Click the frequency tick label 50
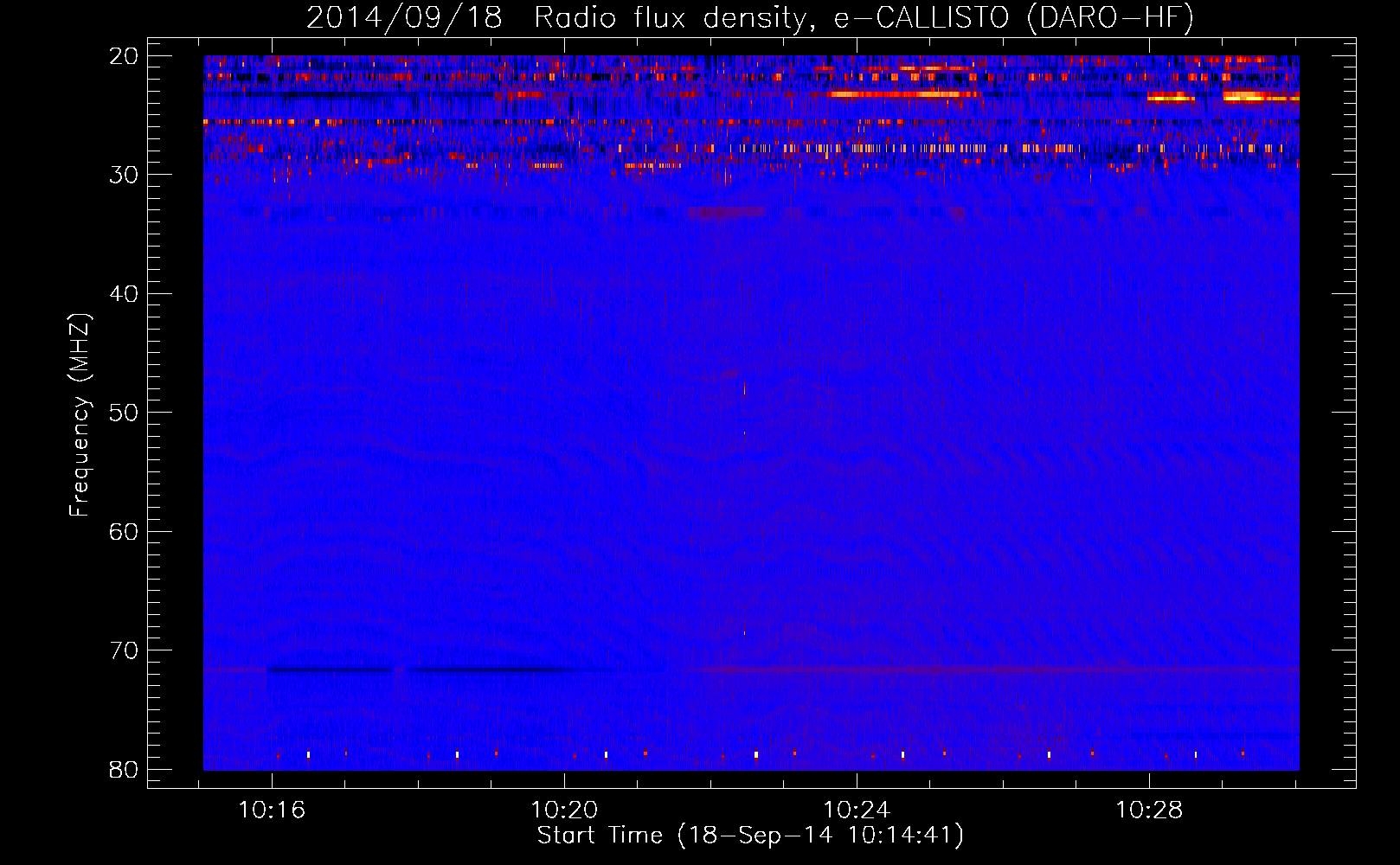This screenshot has width=1400, height=865. pyautogui.click(x=125, y=413)
